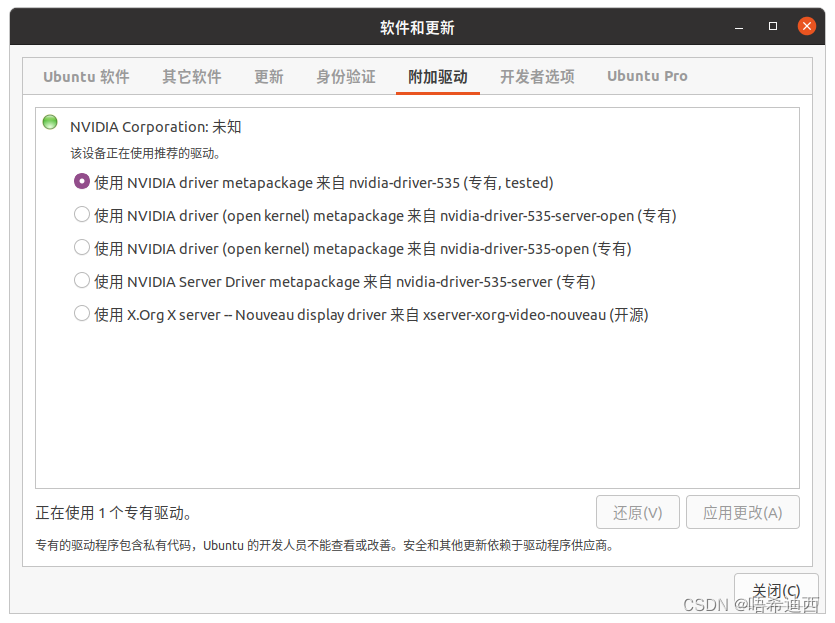Switch to the Ubuntu Pro tab
The height and width of the screenshot is (623, 835).
pos(647,77)
